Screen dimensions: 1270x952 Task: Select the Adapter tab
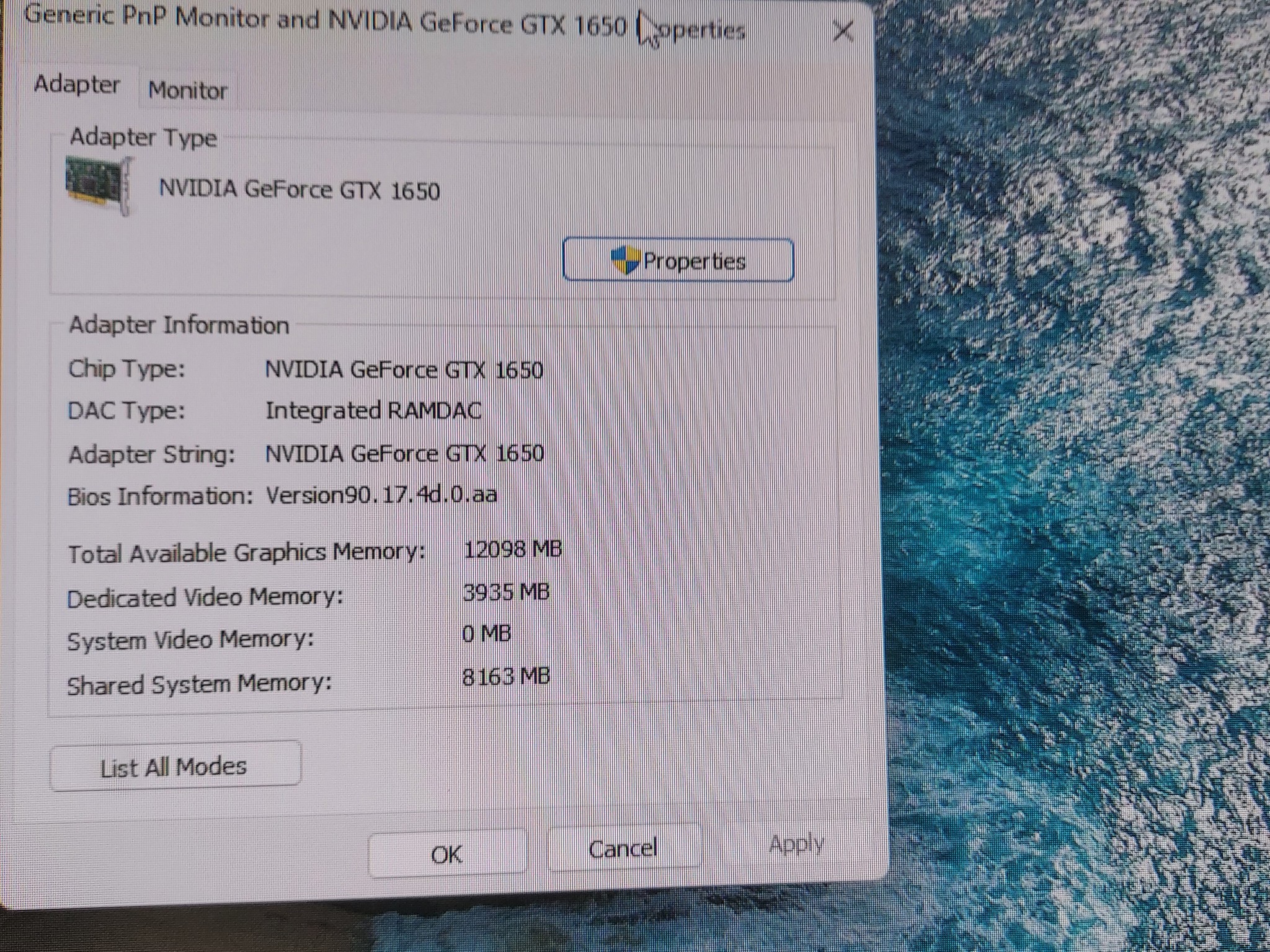77,84
